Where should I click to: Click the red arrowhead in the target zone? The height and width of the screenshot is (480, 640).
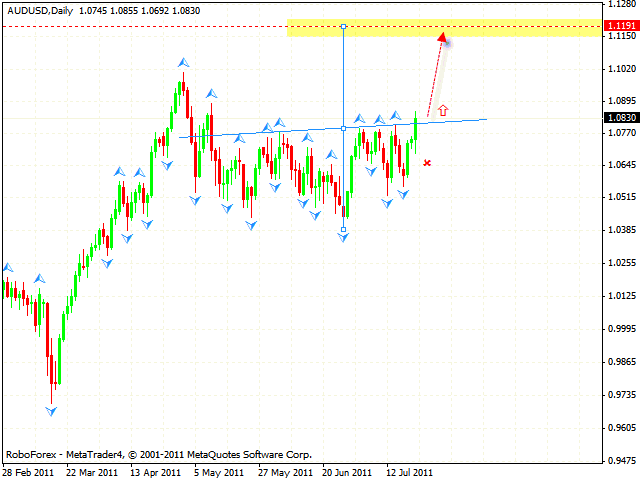point(441,38)
